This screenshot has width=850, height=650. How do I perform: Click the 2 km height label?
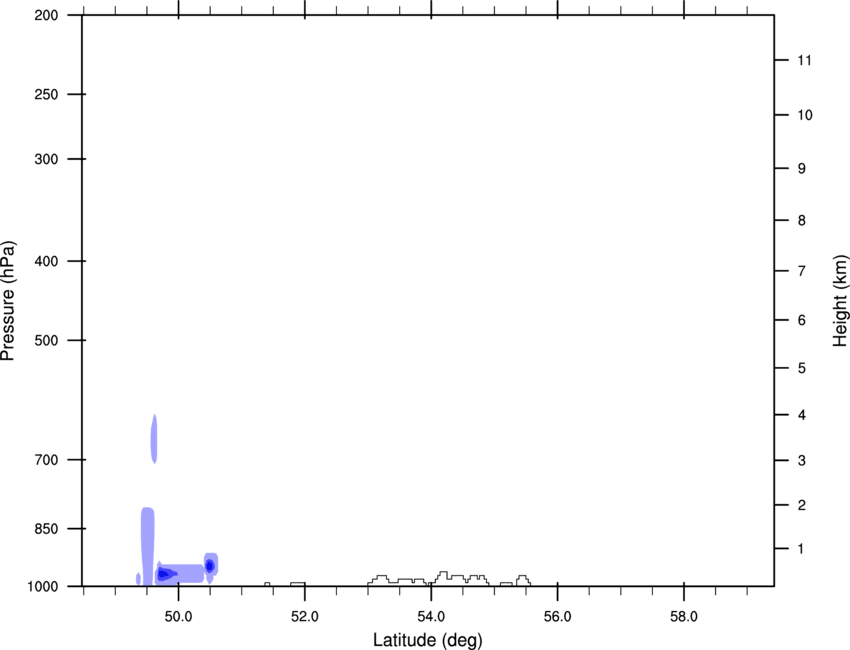click(x=802, y=505)
